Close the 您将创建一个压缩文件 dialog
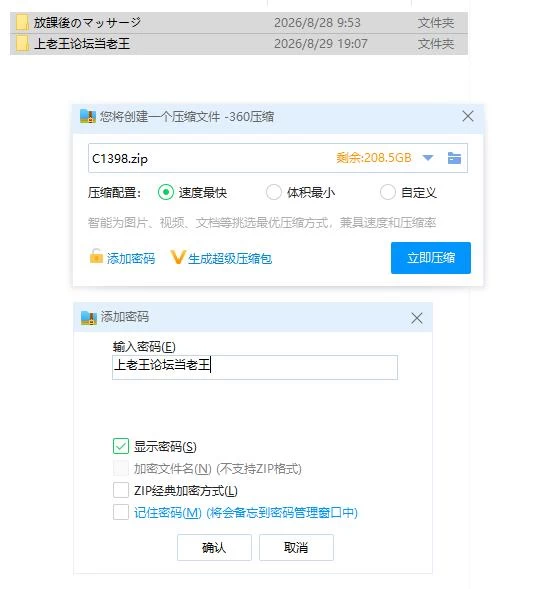548x589 pixels. point(468,116)
